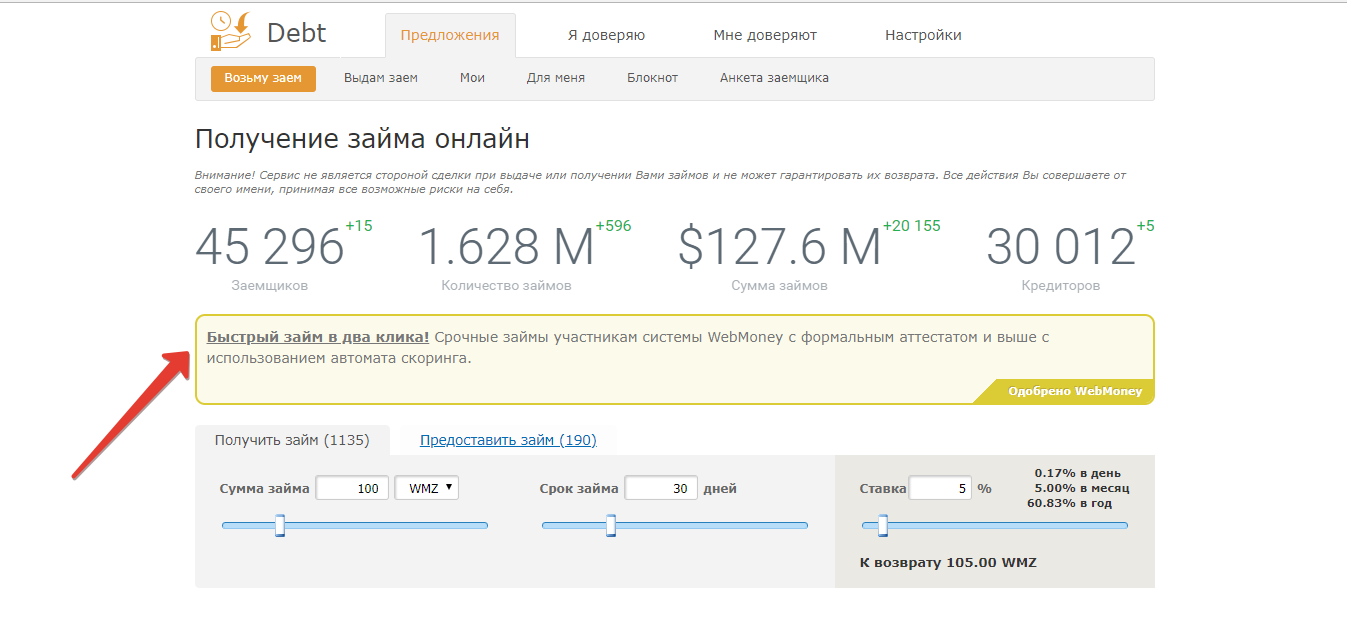Image resolution: width=1347 pixels, height=619 pixels.
Task: Select the Выдам заем submenu item
Action: pyautogui.click(x=381, y=78)
